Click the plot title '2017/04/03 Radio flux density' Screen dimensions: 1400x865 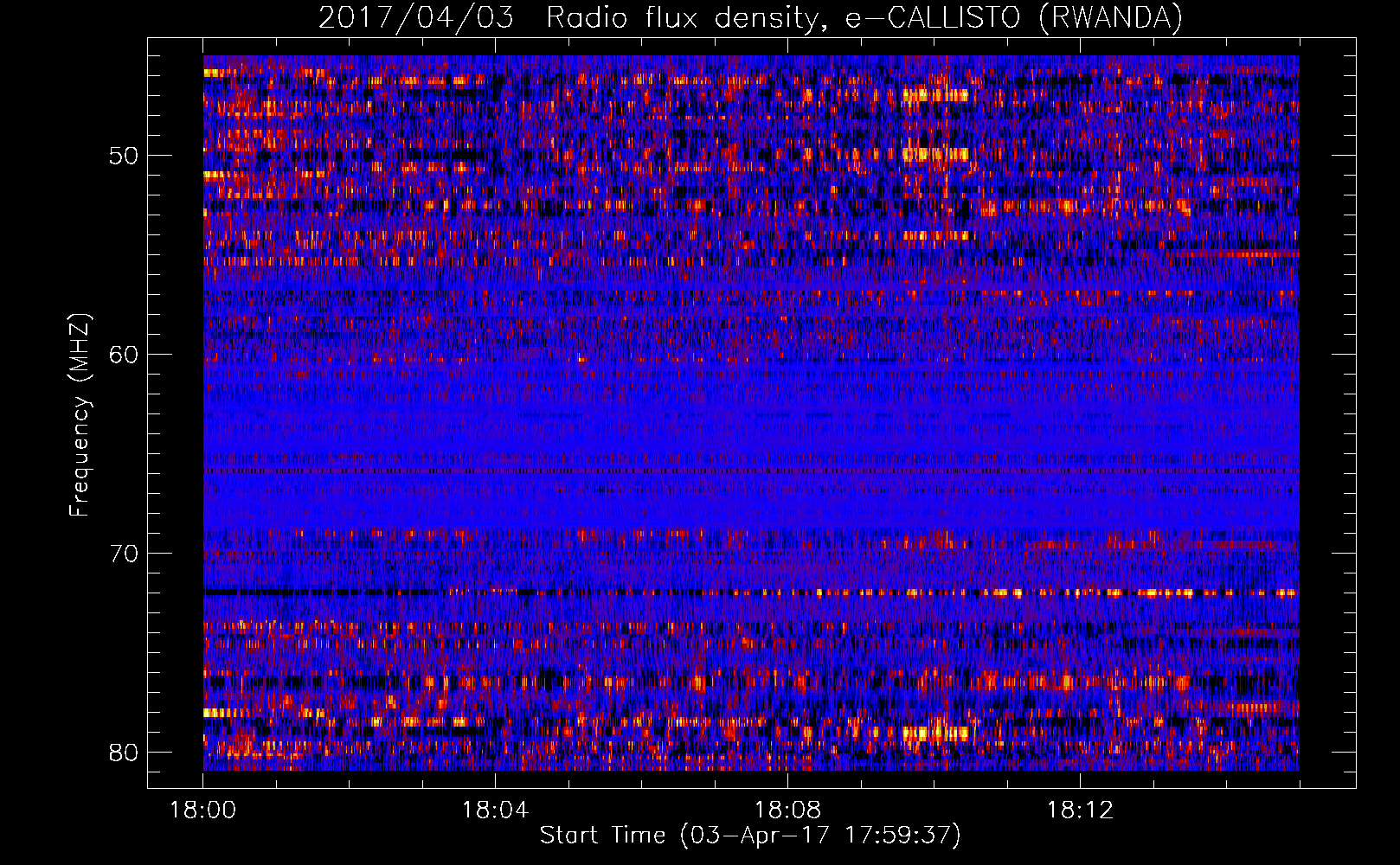coord(750,17)
